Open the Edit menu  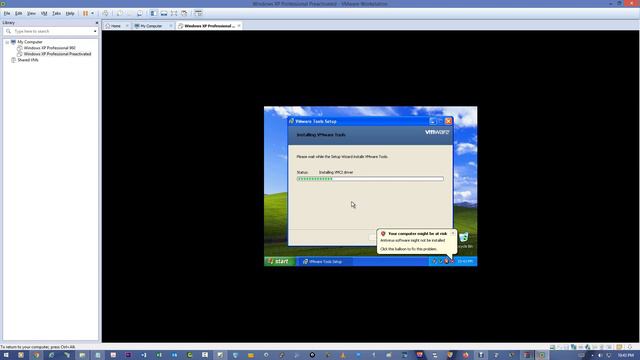click(19, 13)
